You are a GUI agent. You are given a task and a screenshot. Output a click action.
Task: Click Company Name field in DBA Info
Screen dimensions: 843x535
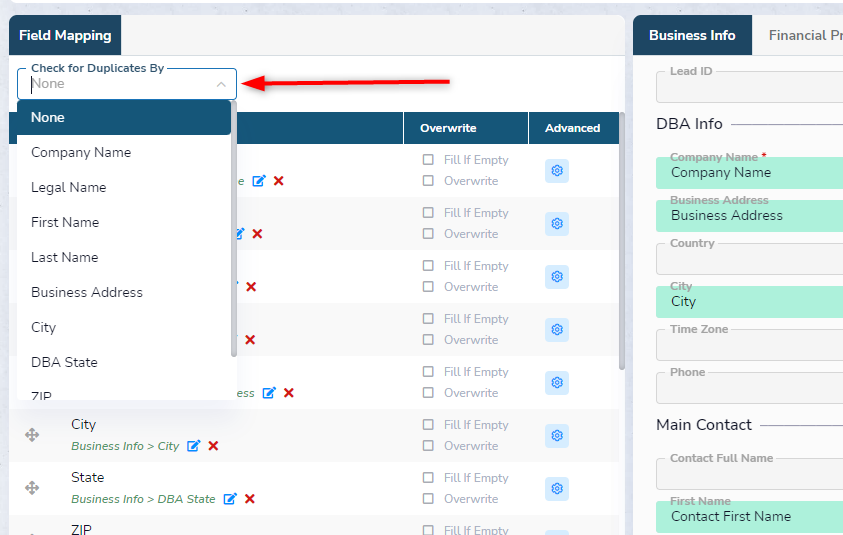[749, 173]
